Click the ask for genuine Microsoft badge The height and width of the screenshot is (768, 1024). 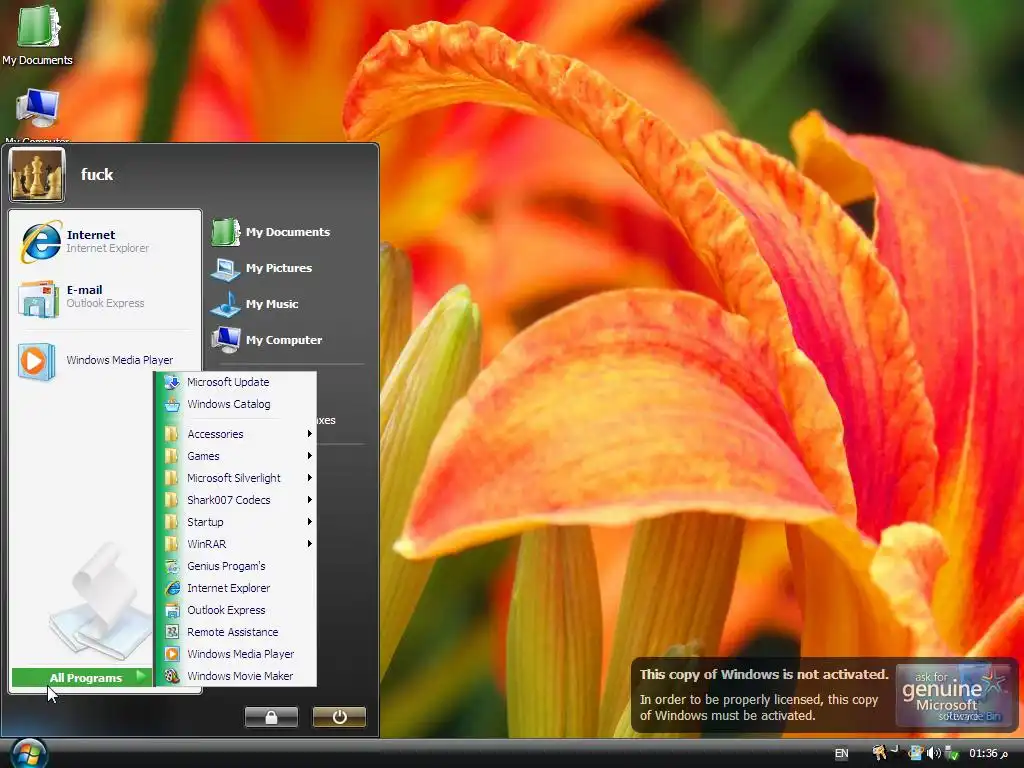(x=953, y=696)
